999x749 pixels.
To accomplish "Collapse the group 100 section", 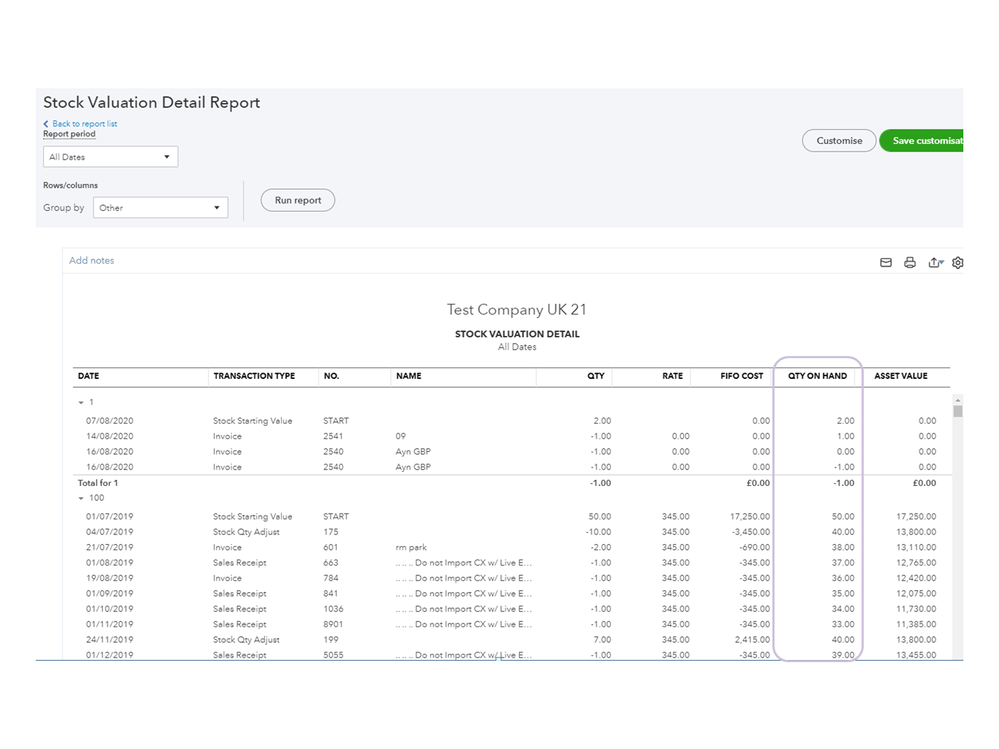I will [x=80, y=498].
